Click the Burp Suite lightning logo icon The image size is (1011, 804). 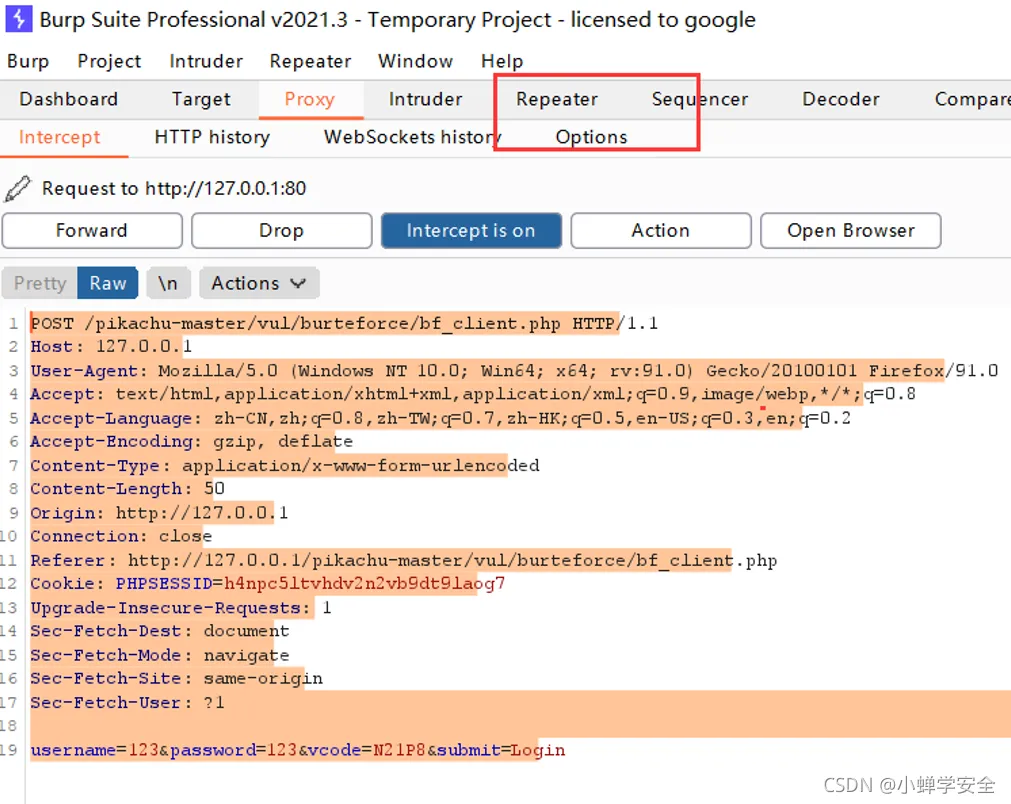[x=18, y=19]
